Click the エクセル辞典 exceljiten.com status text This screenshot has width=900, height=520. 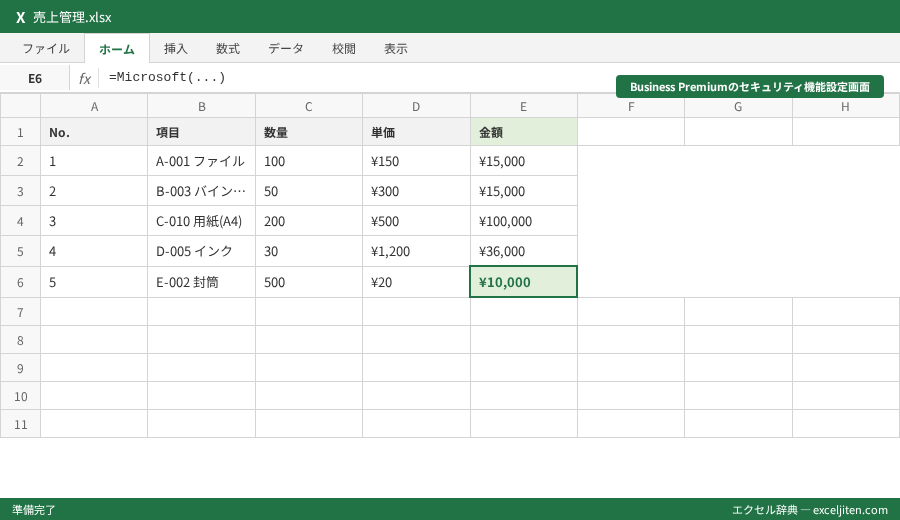pyautogui.click(x=810, y=510)
